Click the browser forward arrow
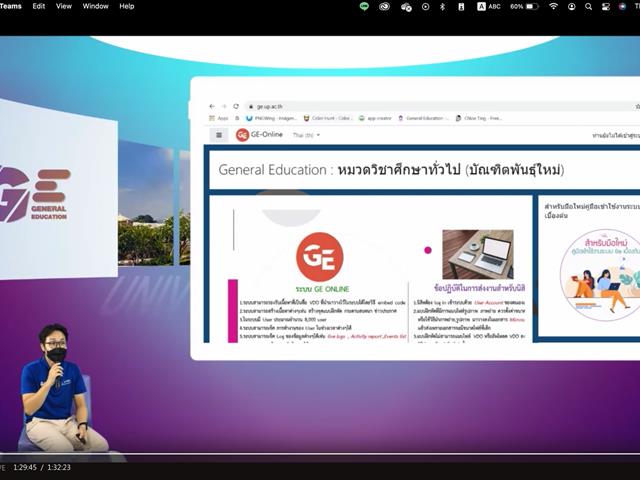Image resolution: width=640 pixels, height=480 pixels. point(224,106)
